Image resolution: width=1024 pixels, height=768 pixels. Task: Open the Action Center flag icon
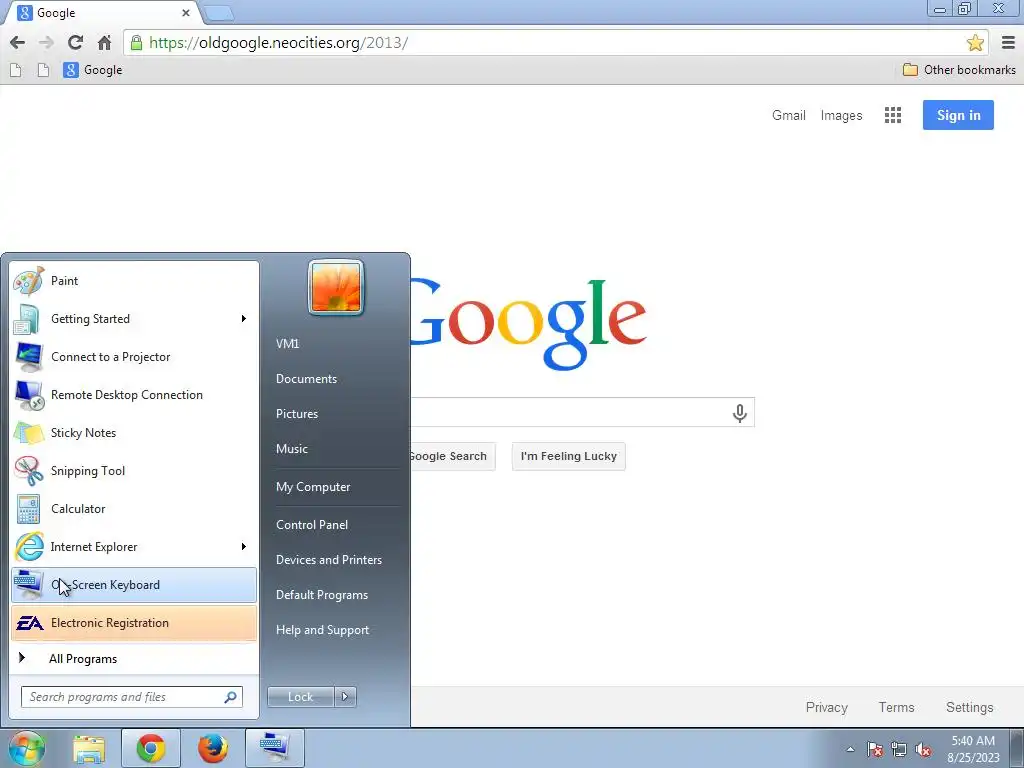click(875, 749)
